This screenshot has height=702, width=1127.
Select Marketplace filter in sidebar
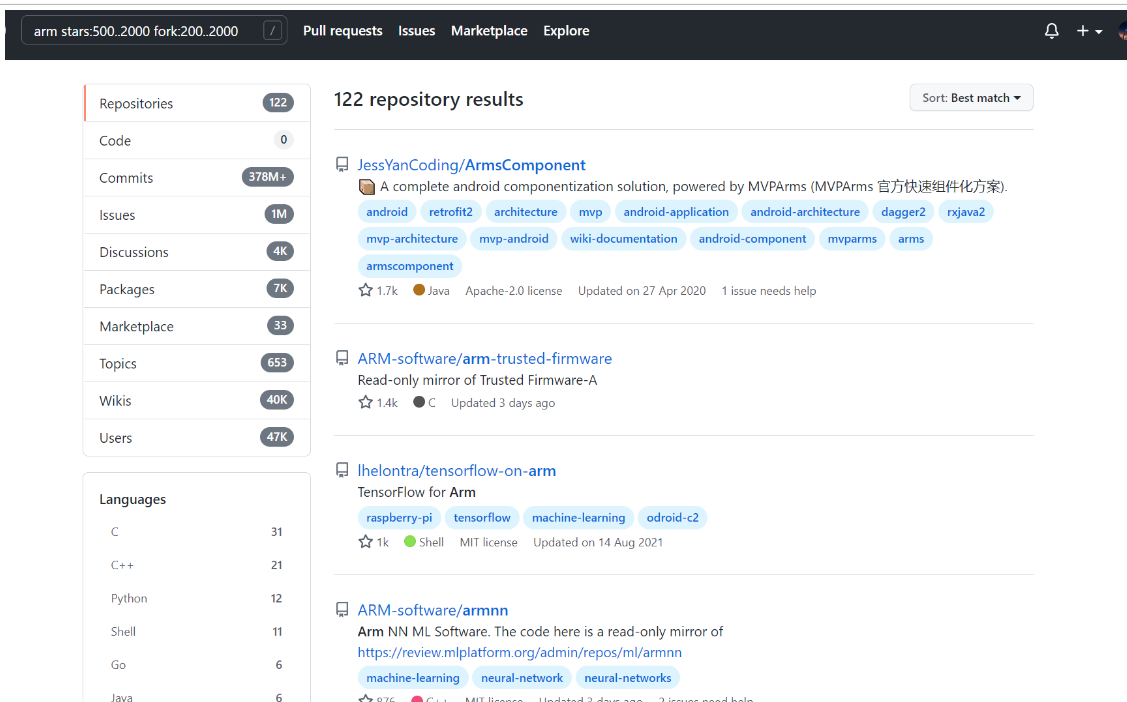(x=197, y=326)
